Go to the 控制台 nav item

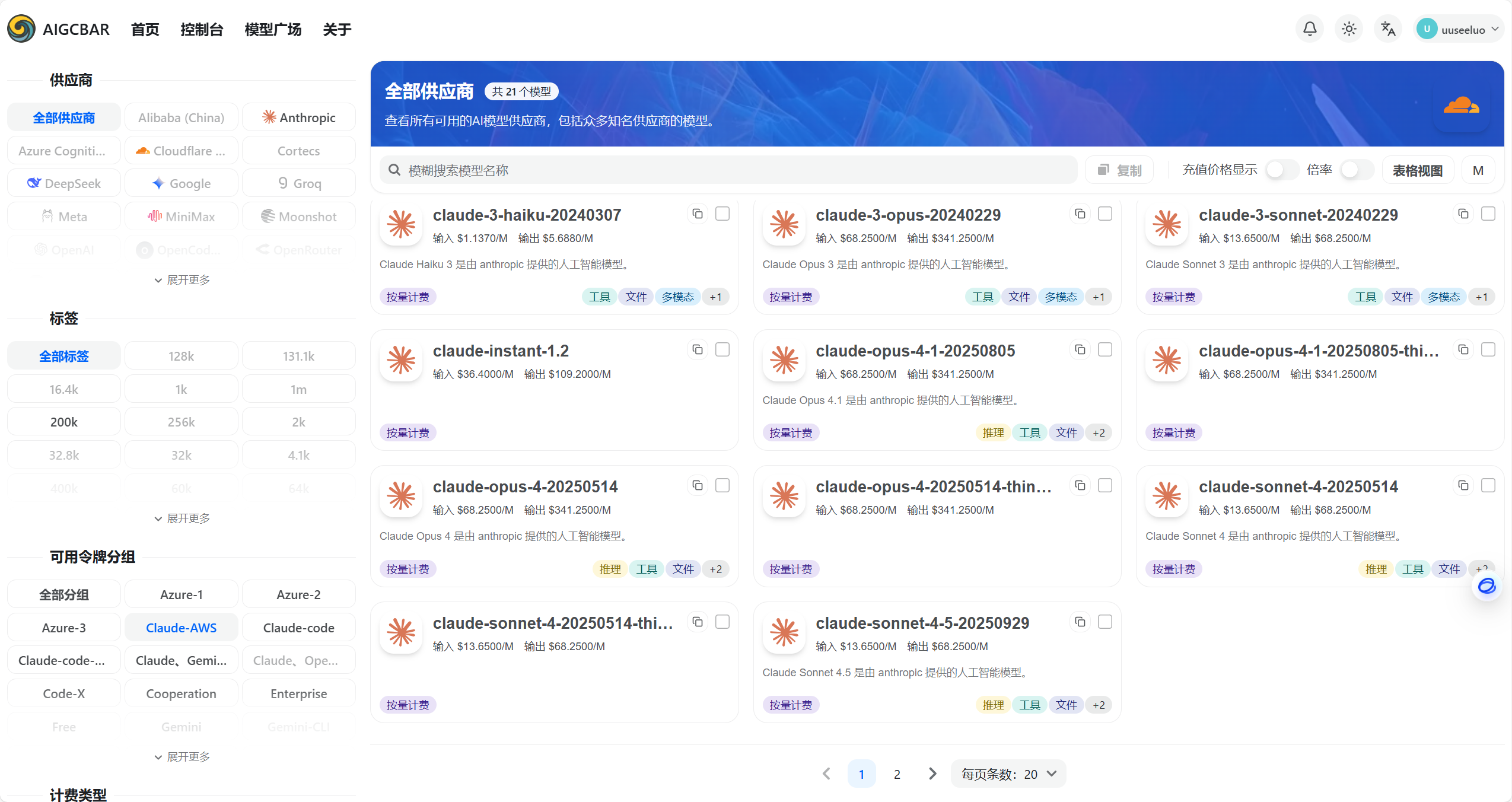pos(202,29)
